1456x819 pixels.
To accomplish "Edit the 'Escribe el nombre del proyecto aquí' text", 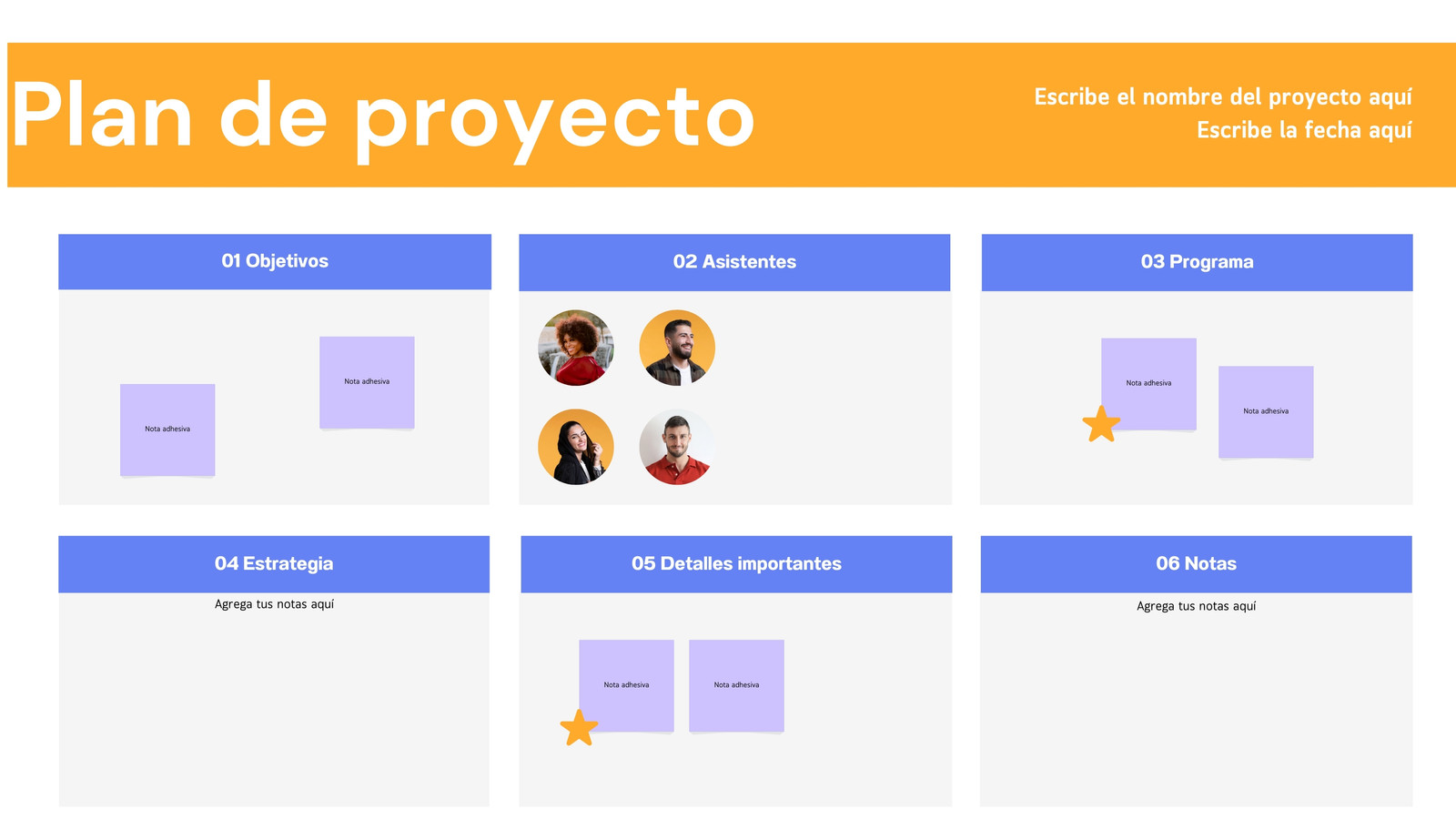I will (1223, 96).
